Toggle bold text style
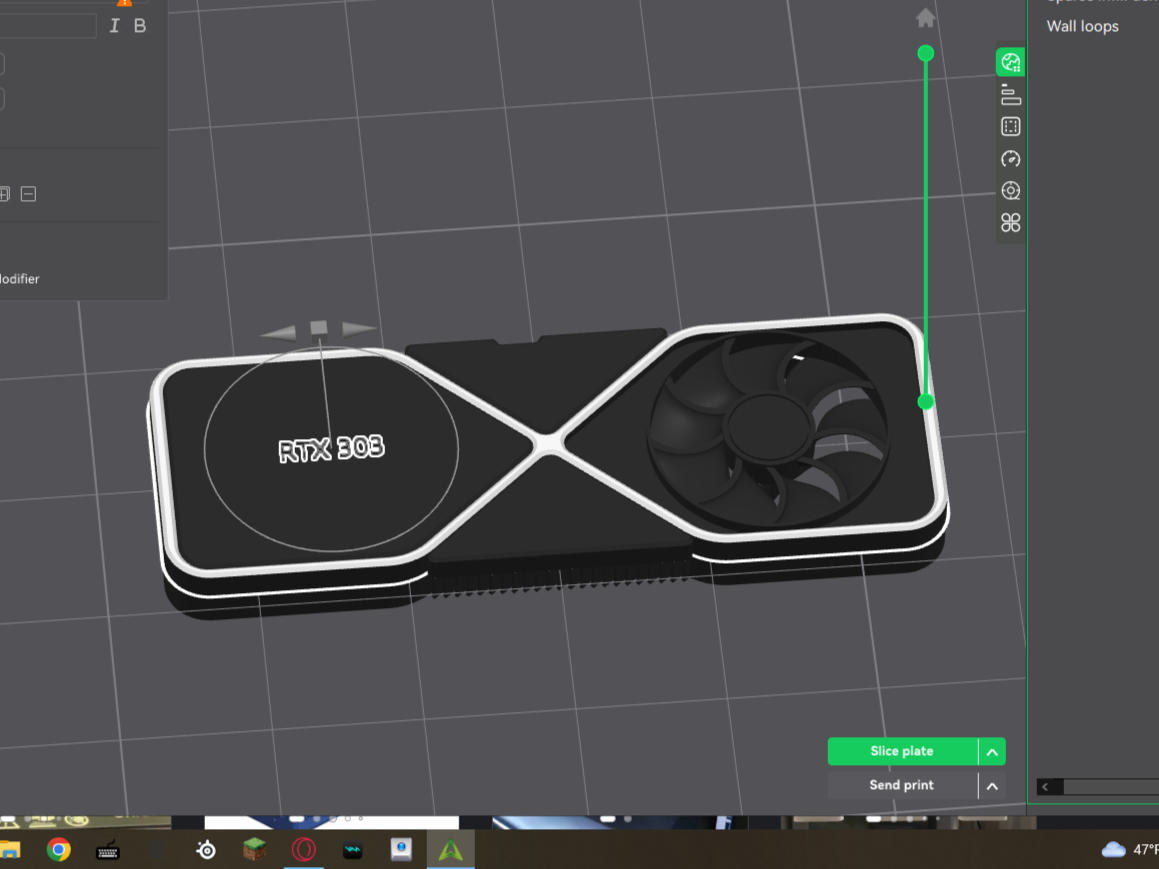 [140, 26]
